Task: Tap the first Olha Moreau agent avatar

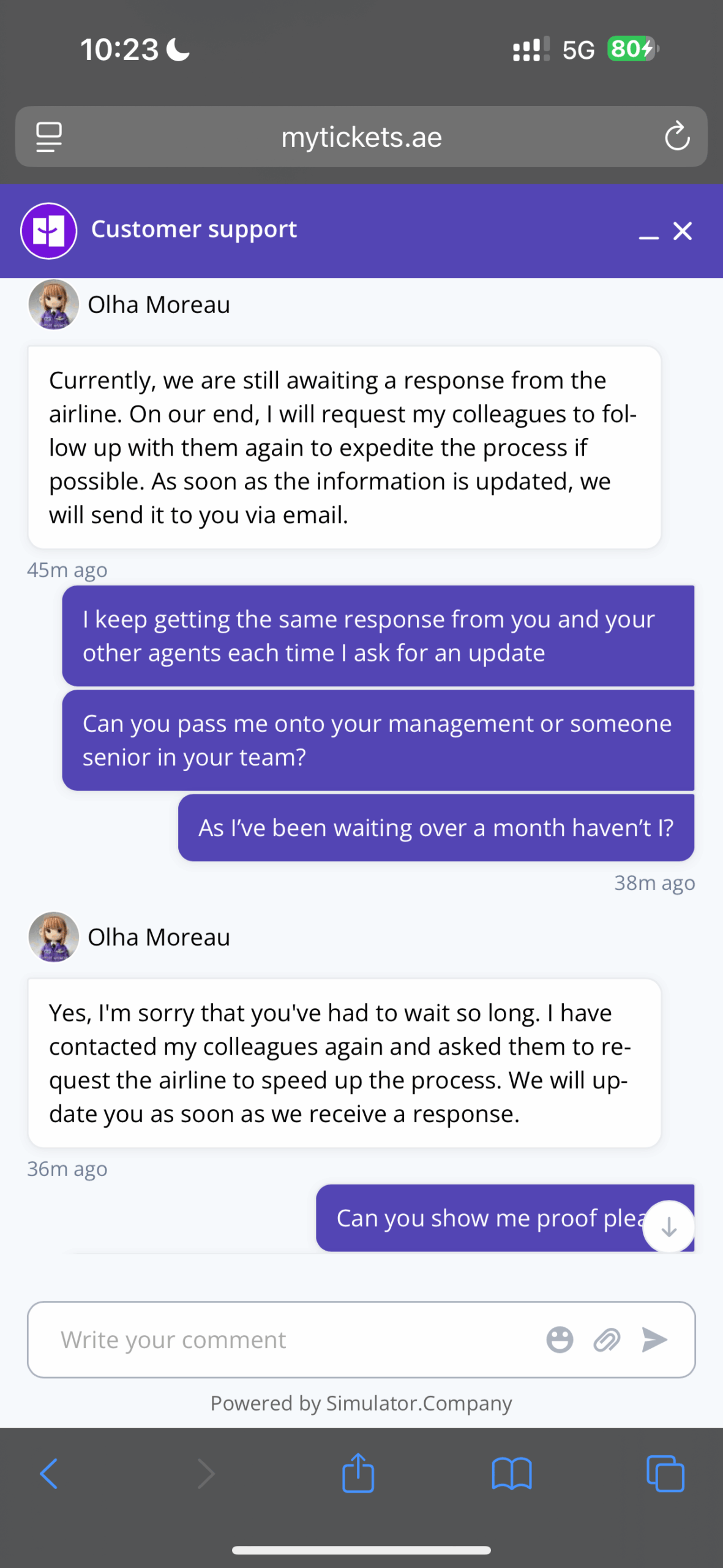Action: pos(54,304)
